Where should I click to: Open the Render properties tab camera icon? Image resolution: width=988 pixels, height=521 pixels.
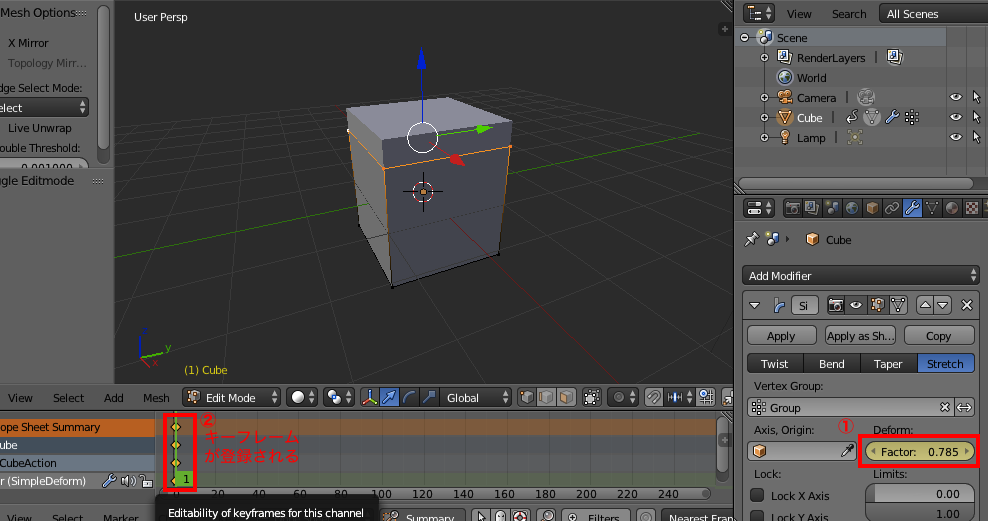793,208
